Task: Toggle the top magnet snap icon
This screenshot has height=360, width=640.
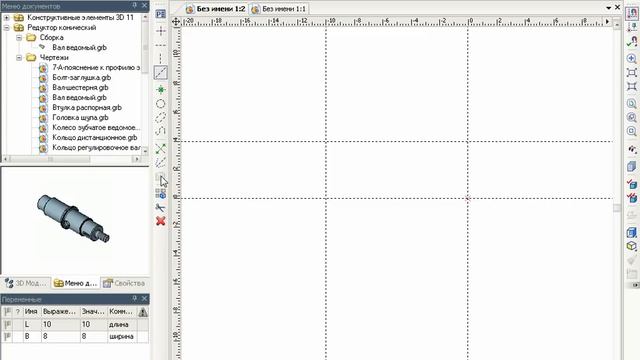Action: pos(632,13)
